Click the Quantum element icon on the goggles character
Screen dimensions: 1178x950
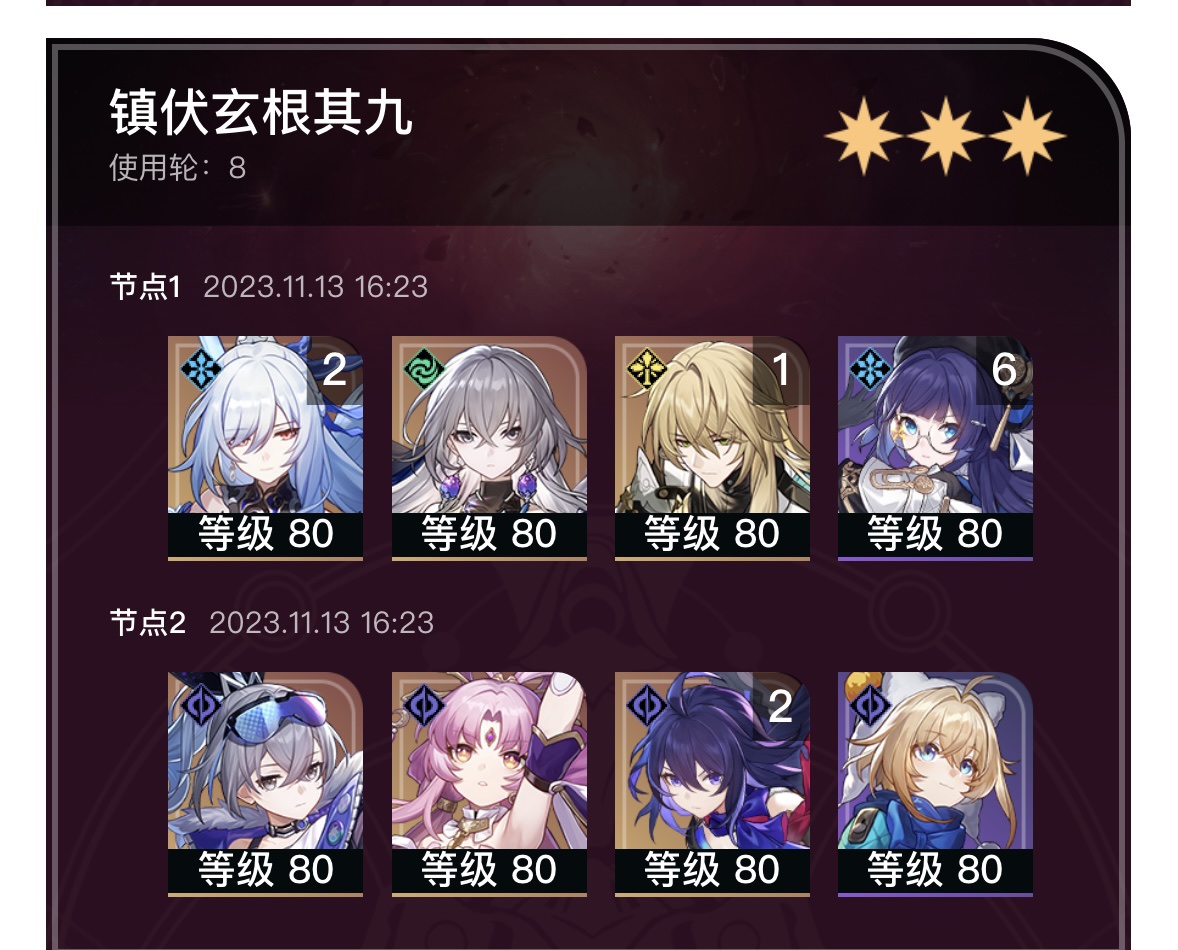201,706
